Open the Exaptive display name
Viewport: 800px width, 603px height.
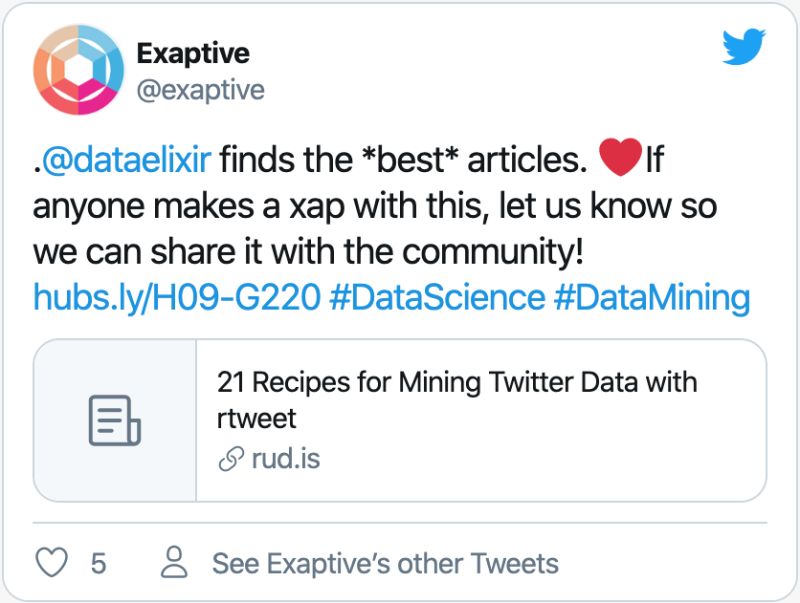192,52
